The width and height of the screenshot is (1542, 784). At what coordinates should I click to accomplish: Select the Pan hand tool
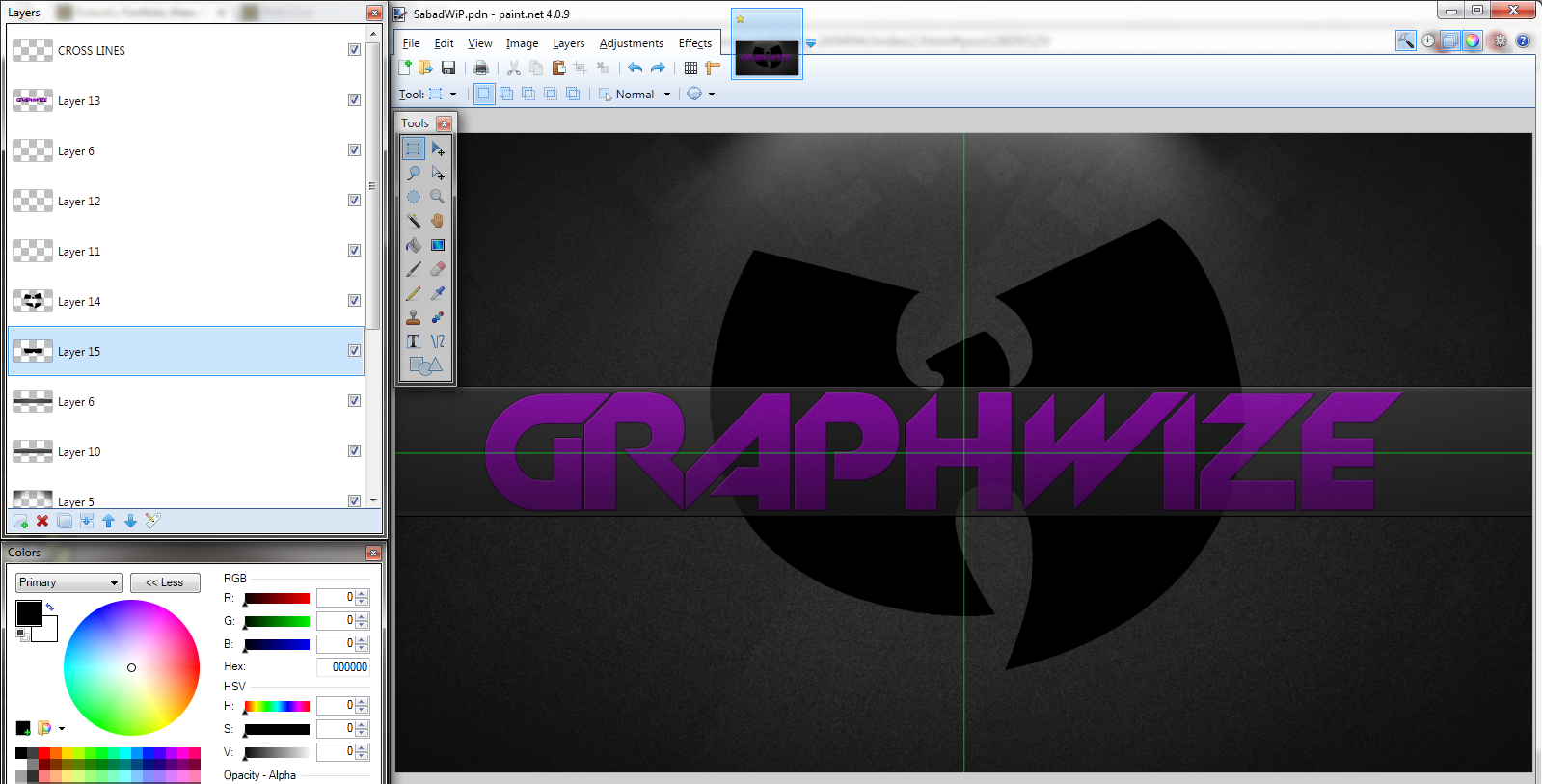438,221
